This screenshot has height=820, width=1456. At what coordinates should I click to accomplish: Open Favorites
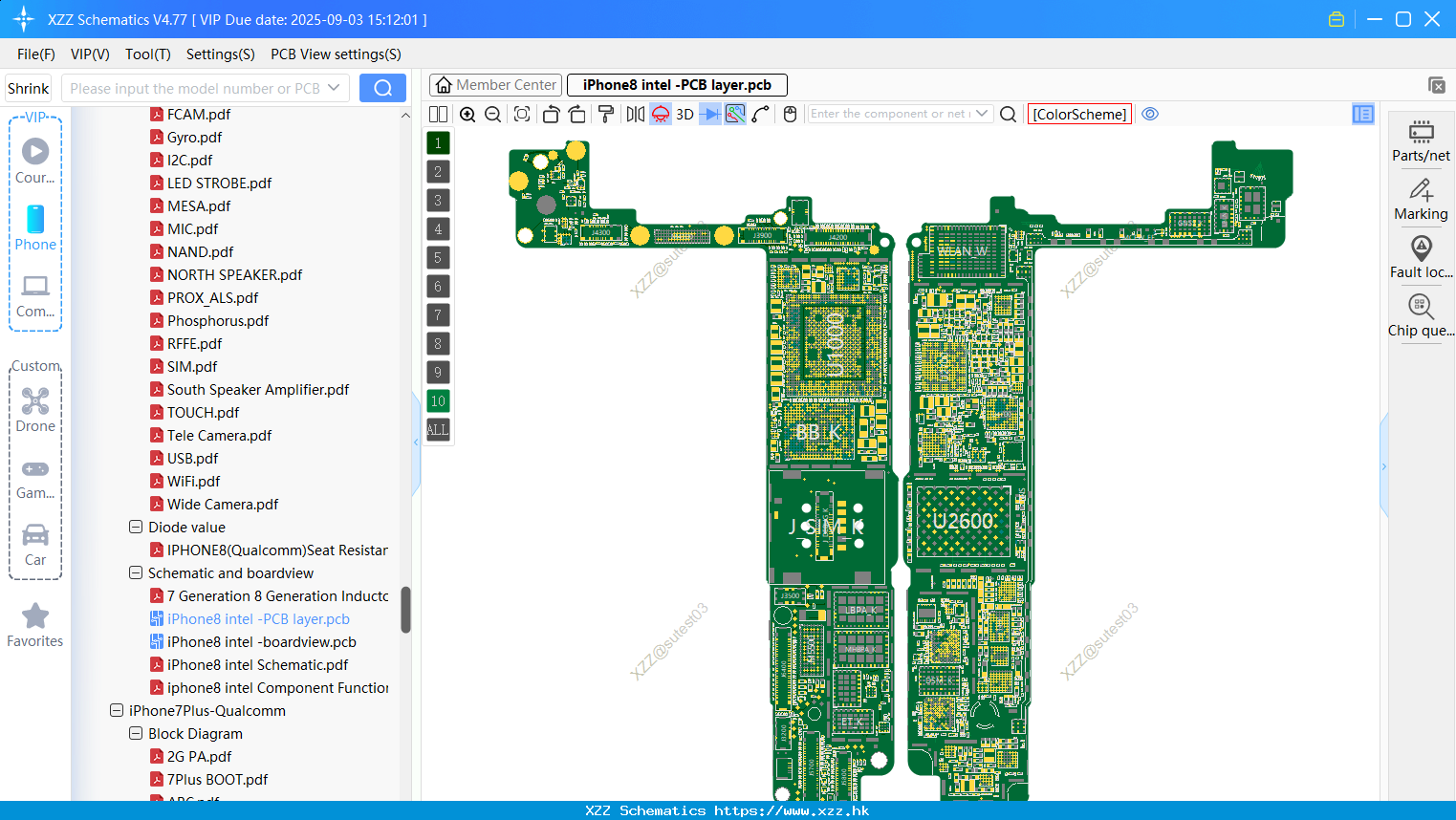click(35, 626)
